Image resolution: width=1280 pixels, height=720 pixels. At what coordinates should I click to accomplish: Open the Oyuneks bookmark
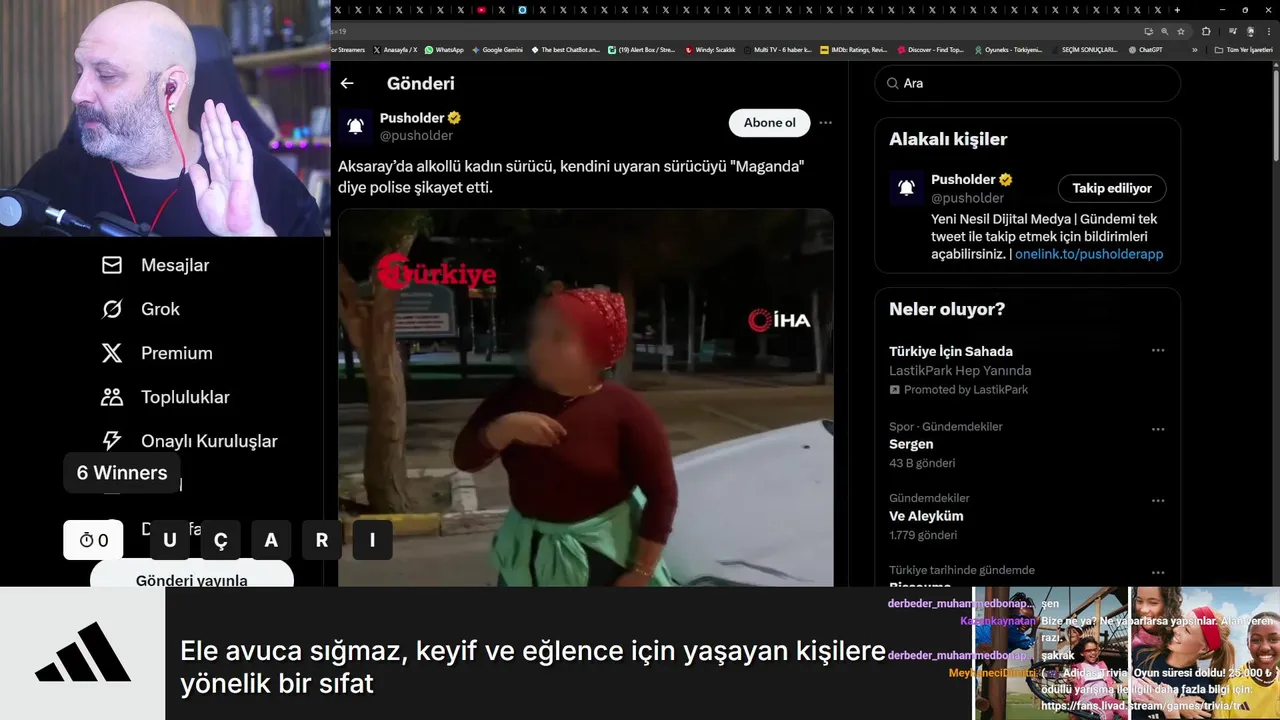1008,49
